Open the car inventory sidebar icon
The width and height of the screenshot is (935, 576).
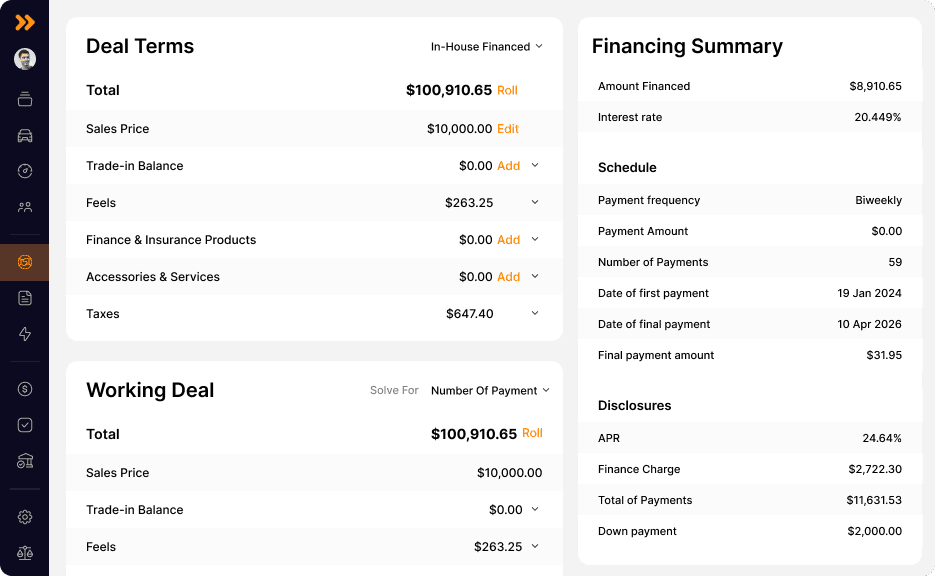(25, 135)
